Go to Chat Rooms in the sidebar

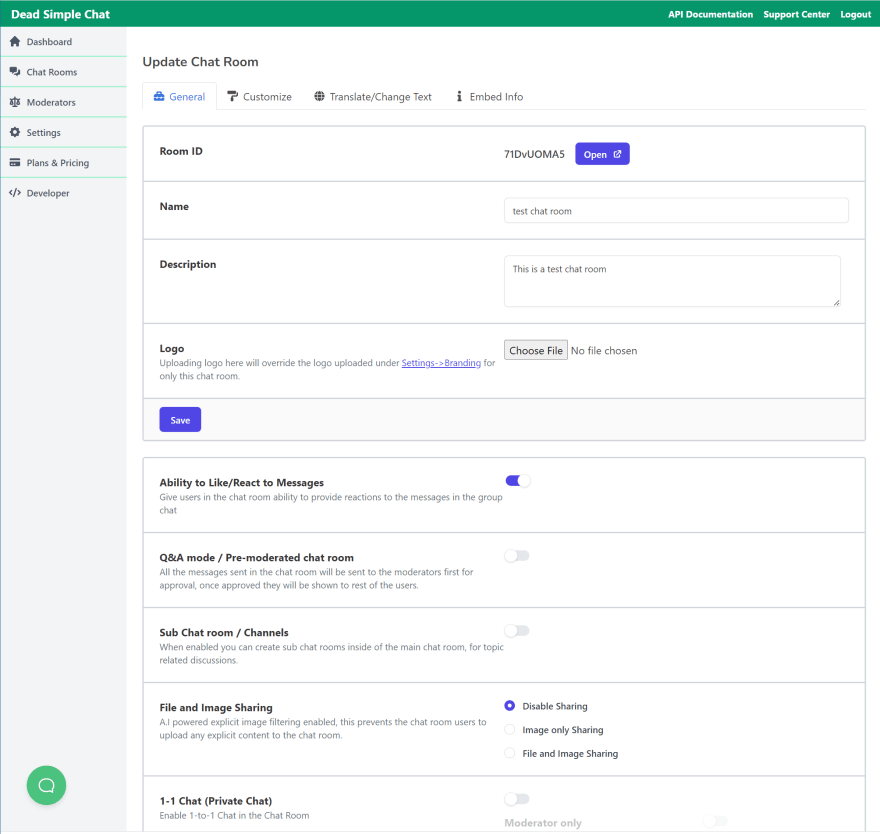(63, 72)
